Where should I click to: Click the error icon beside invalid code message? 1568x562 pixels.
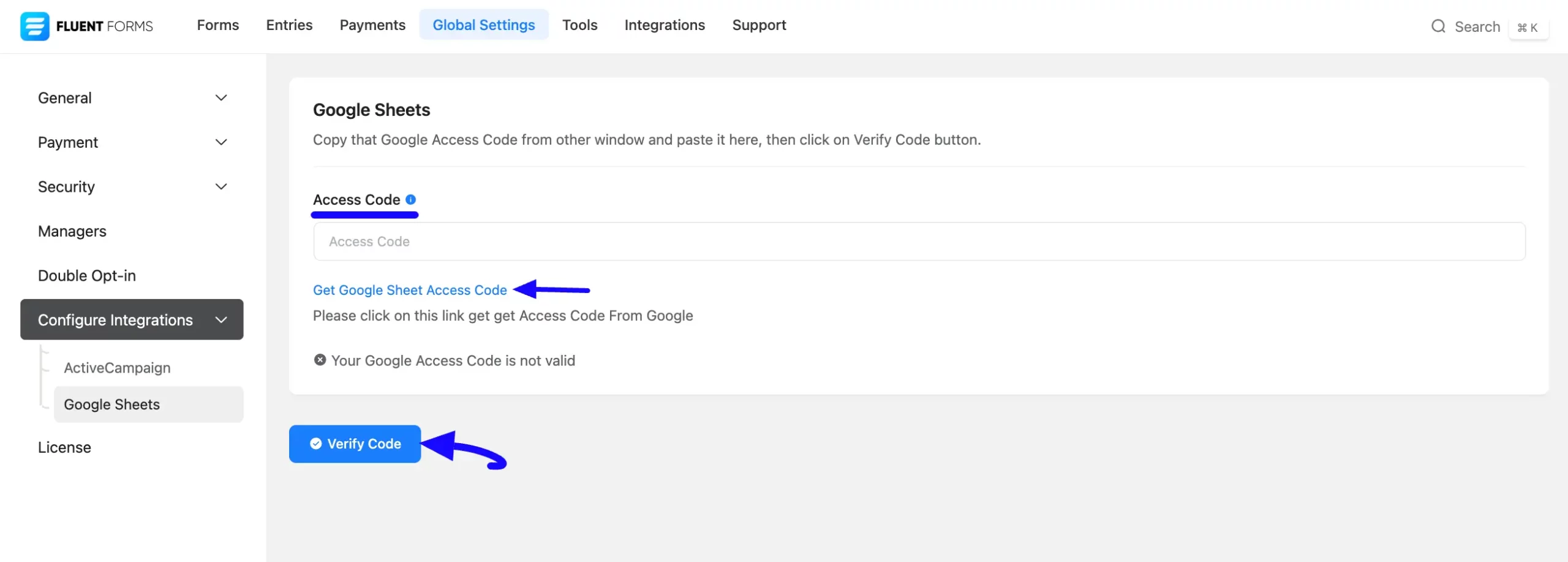pyautogui.click(x=320, y=360)
